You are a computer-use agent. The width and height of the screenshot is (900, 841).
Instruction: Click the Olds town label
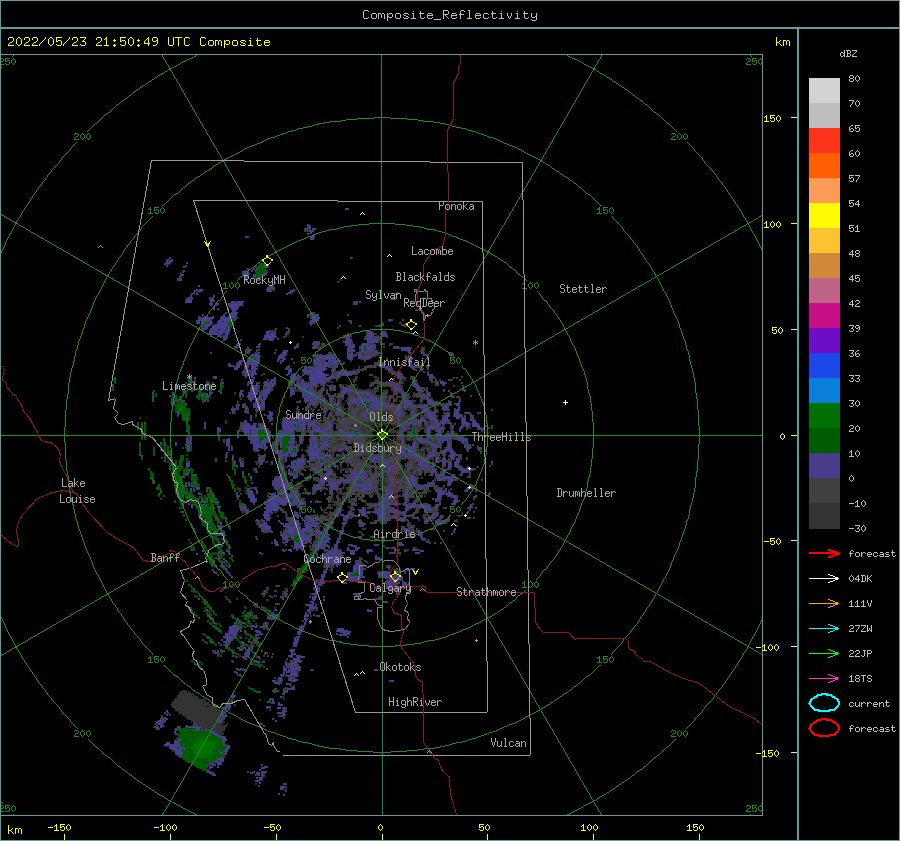click(381, 417)
